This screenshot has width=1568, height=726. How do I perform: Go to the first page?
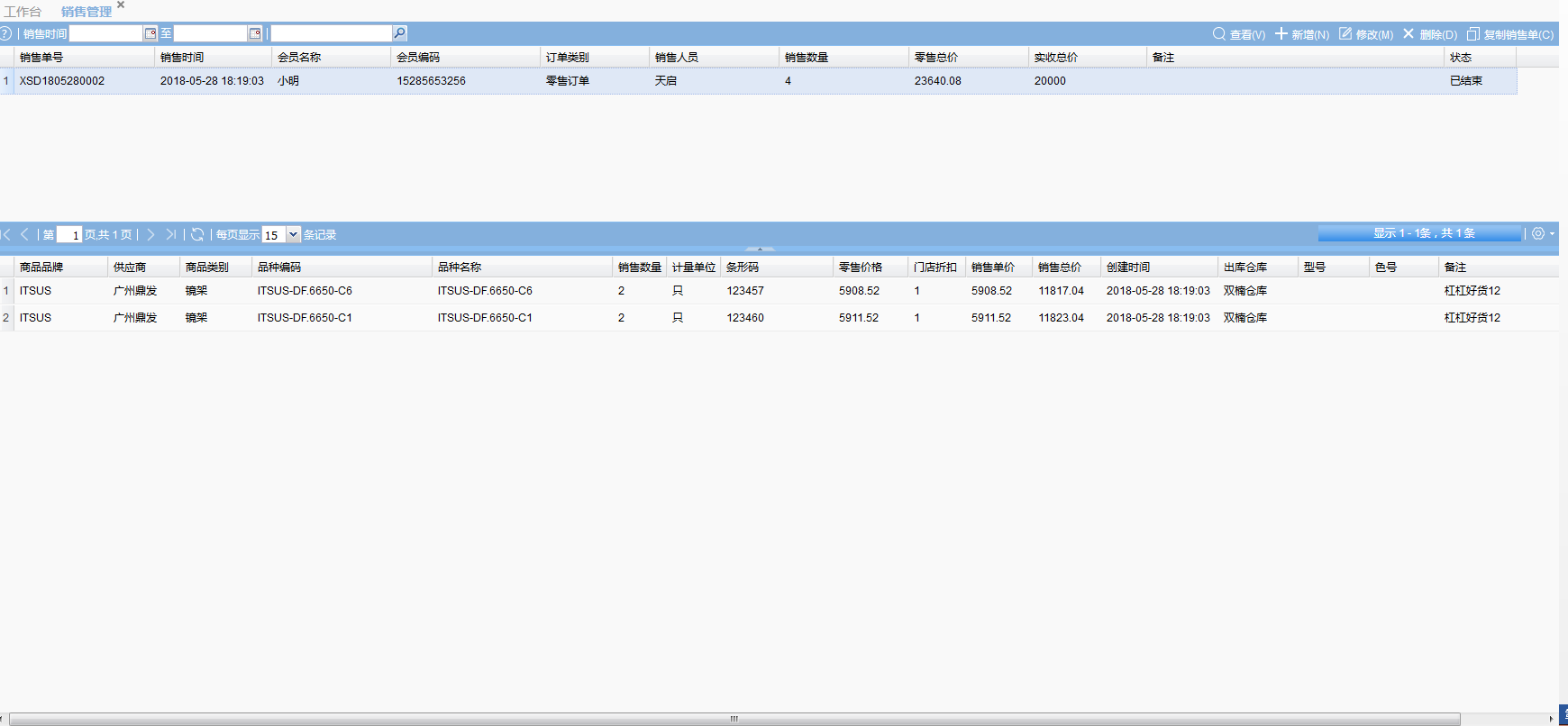point(6,234)
